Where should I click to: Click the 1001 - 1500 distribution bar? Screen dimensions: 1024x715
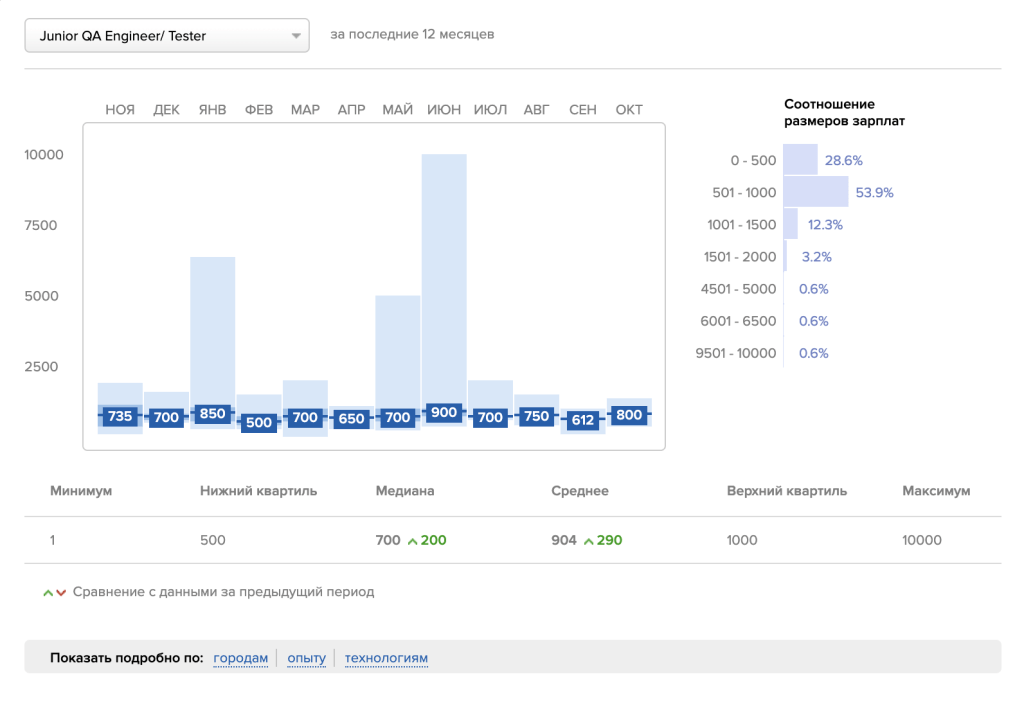tap(790, 224)
